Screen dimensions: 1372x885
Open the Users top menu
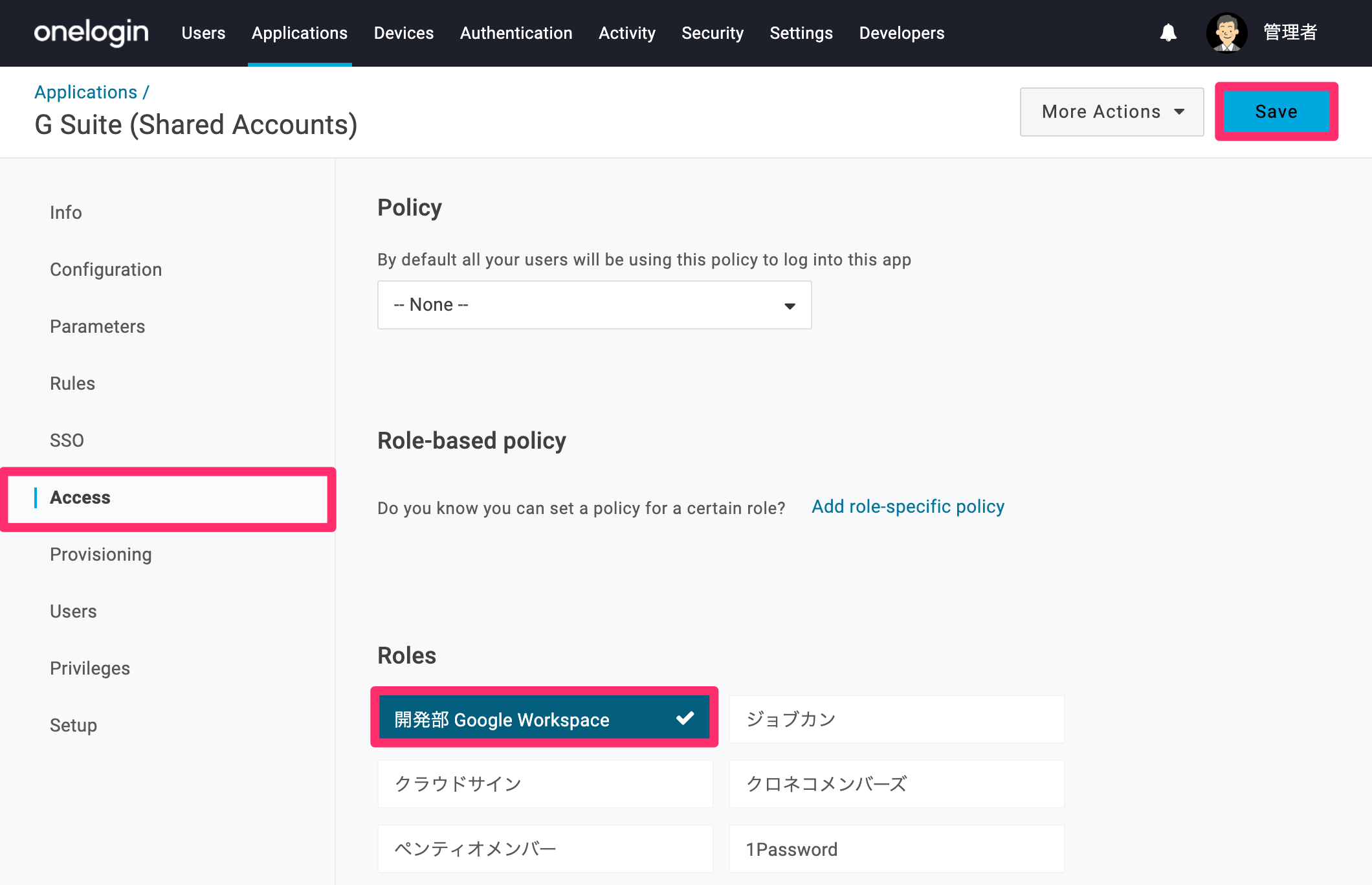pyautogui.click(x=203, y=33)
